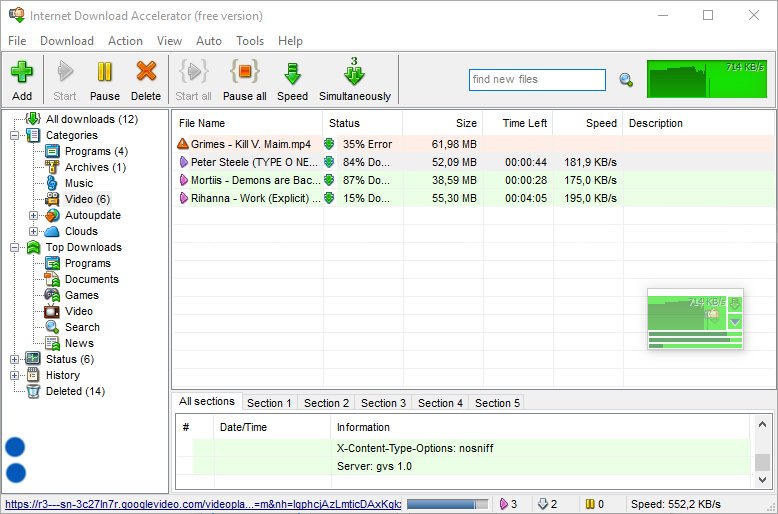778x514 pixels.
Task: Select the Grimes - Kill V. Maim.mp4 download
Action: point(474,144)
